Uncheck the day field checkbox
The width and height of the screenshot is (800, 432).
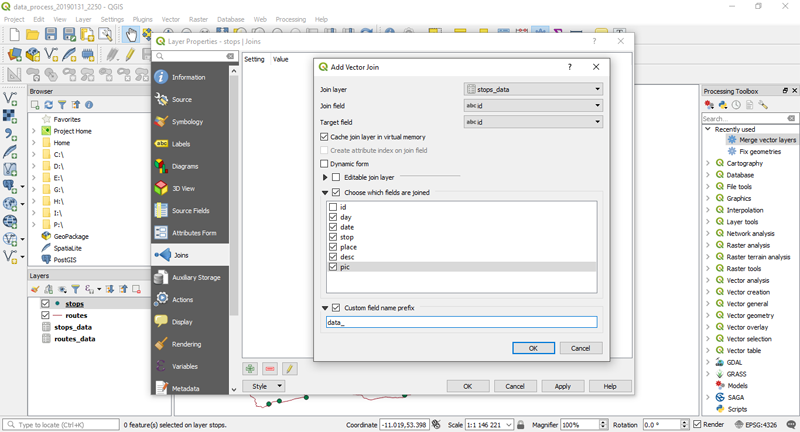click(333, 217)
